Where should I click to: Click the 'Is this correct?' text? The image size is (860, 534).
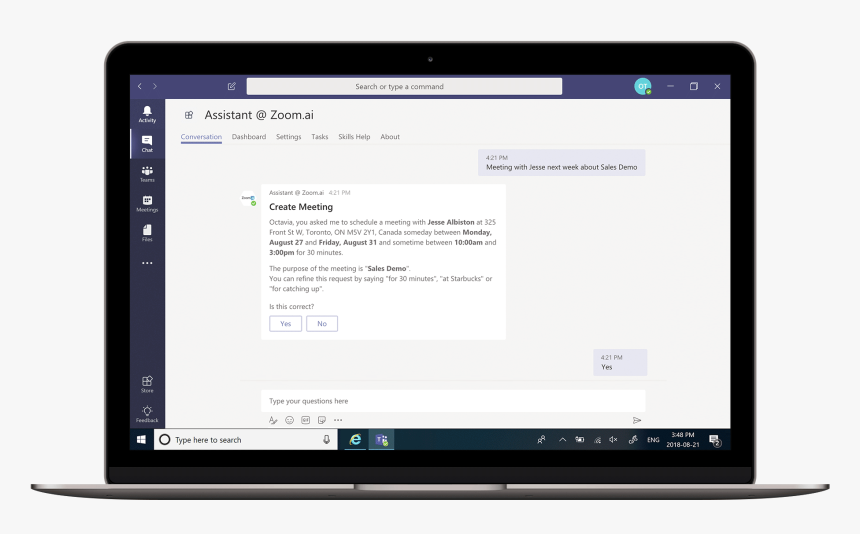[291, 306]
